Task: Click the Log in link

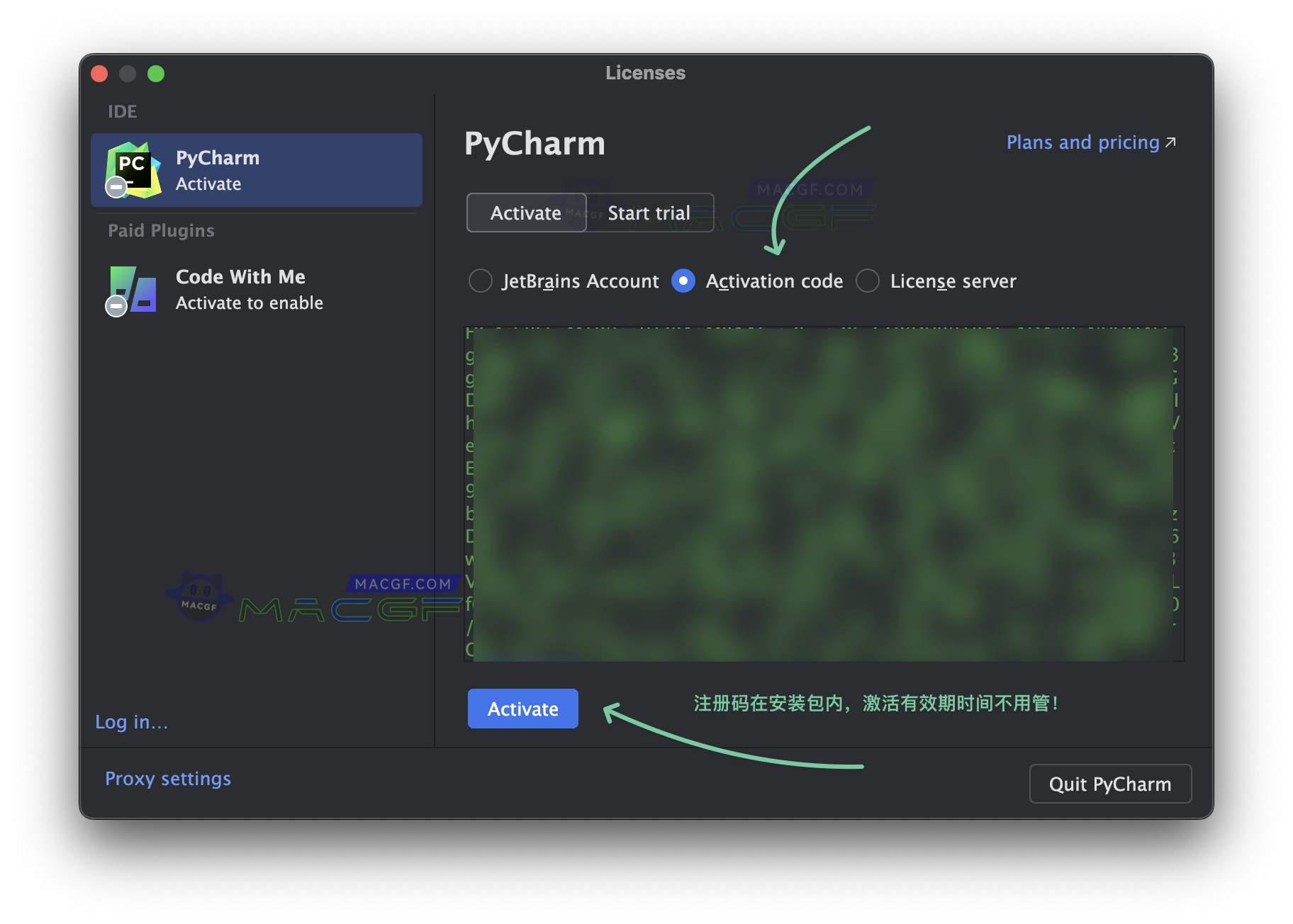Action: click(131, 722)
